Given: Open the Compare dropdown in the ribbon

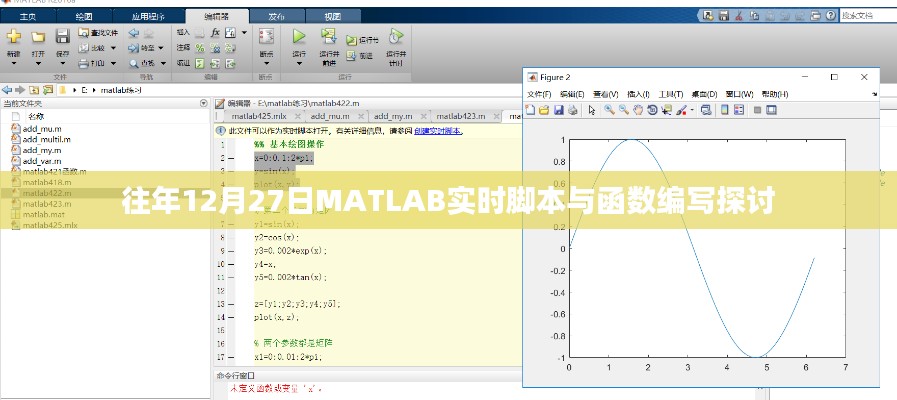Looking at the screenshot, I should [102, 47].
